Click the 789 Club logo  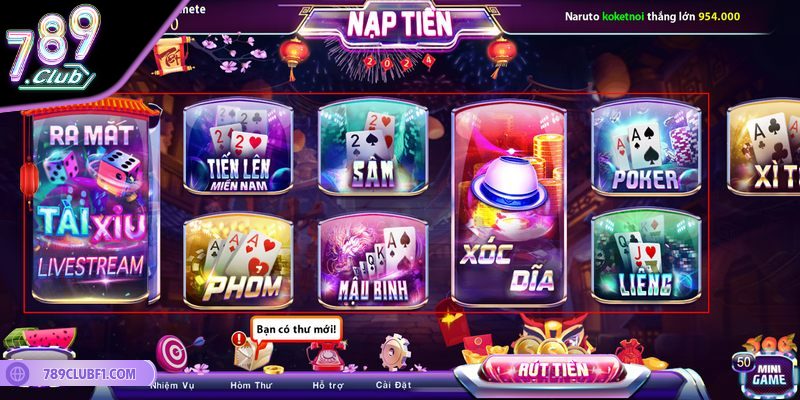52,48
